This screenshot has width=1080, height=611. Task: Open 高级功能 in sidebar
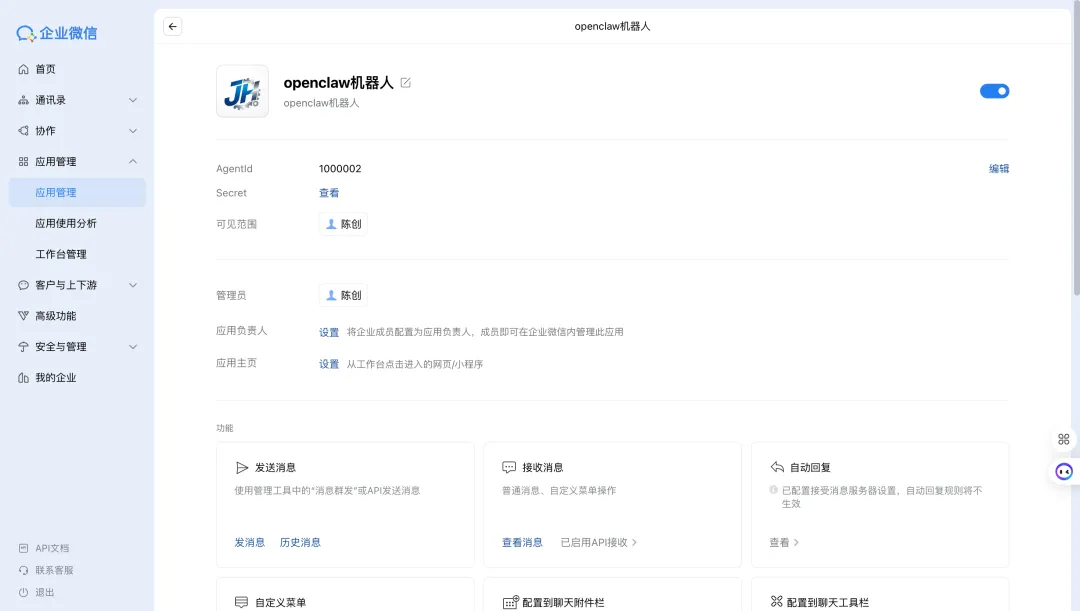click(56, 315)
